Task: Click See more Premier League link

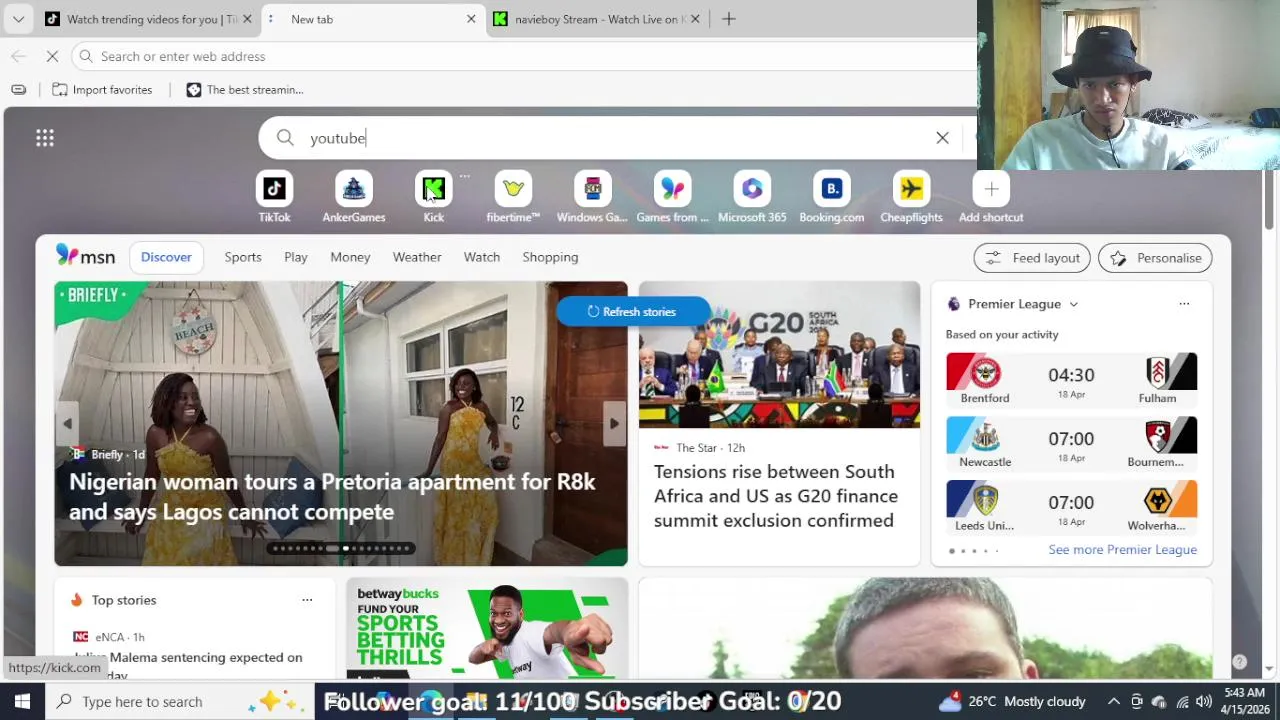Action: pos(1122,550)
